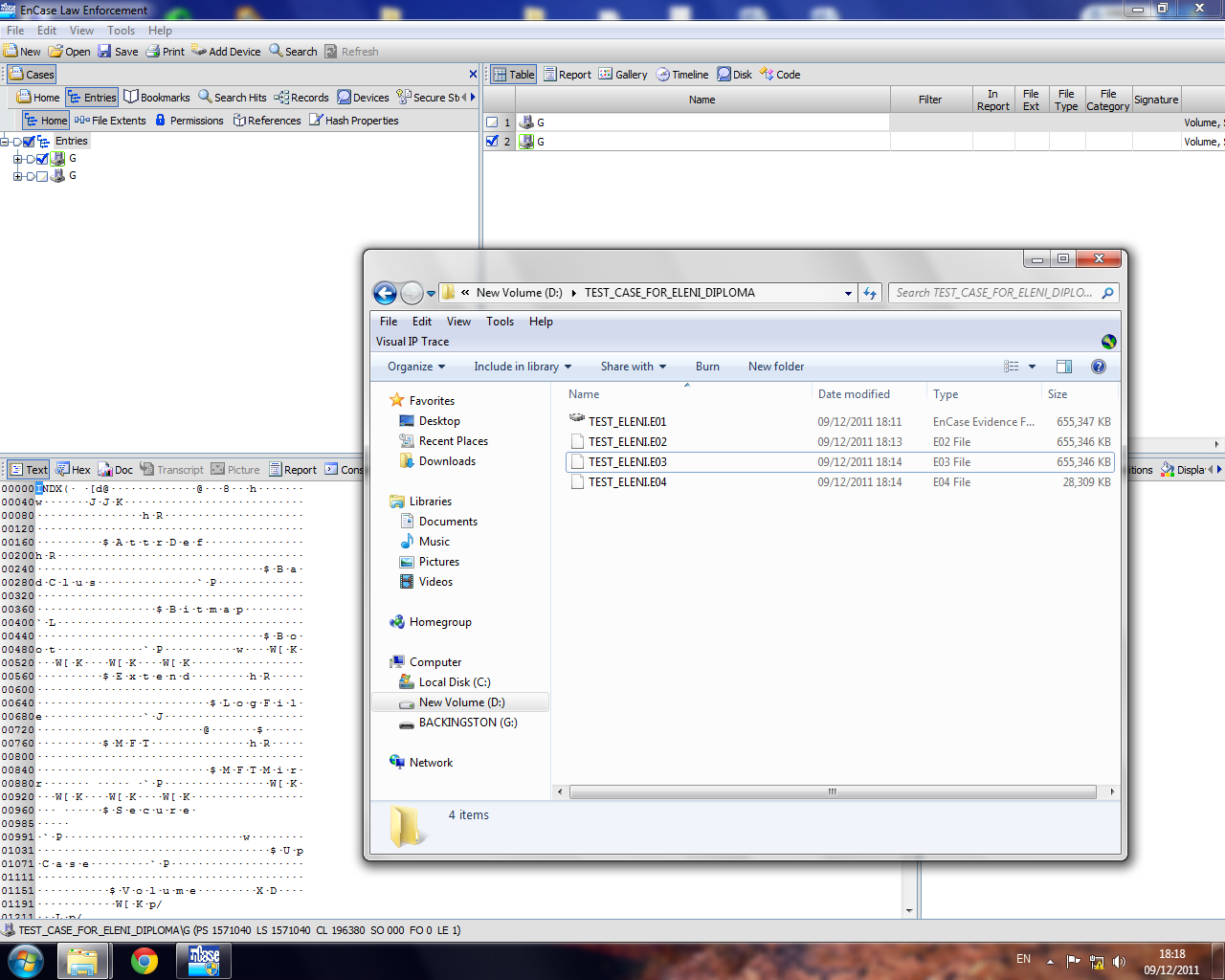Sort files by Date modified column
Viewport: 1225px width, 980px height.
tap(868, 394)
